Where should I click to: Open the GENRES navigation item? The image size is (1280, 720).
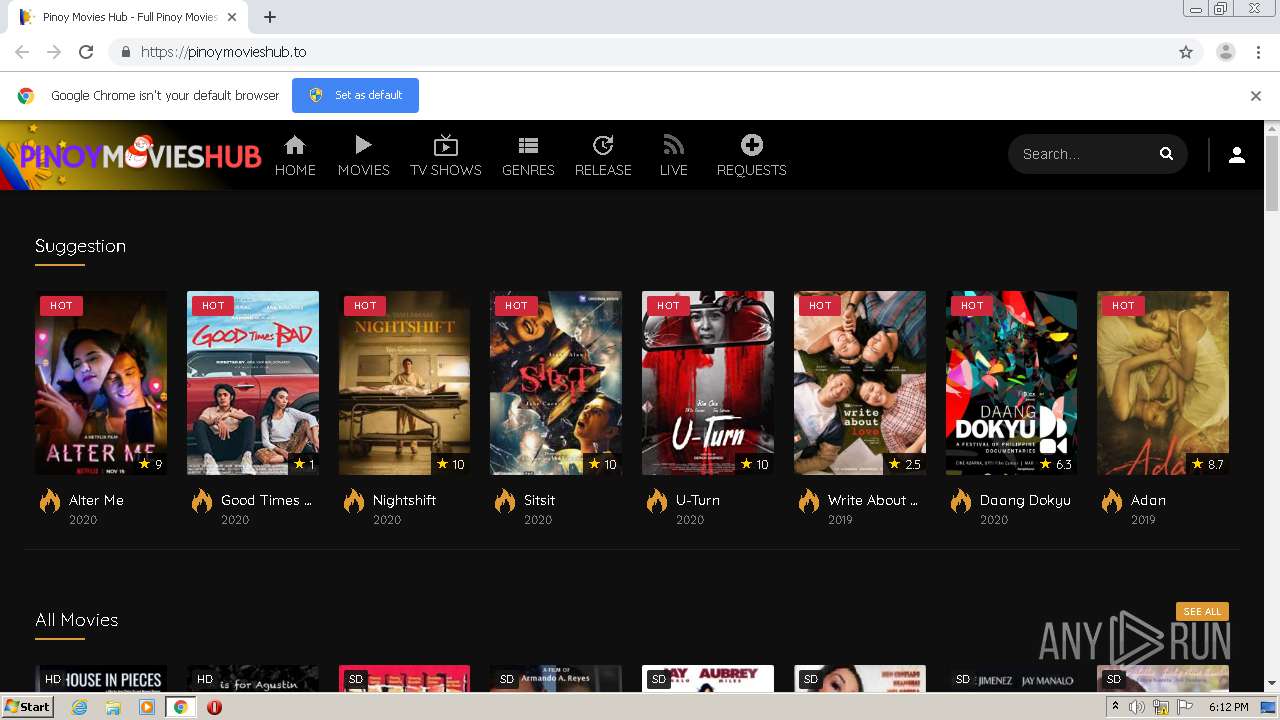(x=528, y=156)
